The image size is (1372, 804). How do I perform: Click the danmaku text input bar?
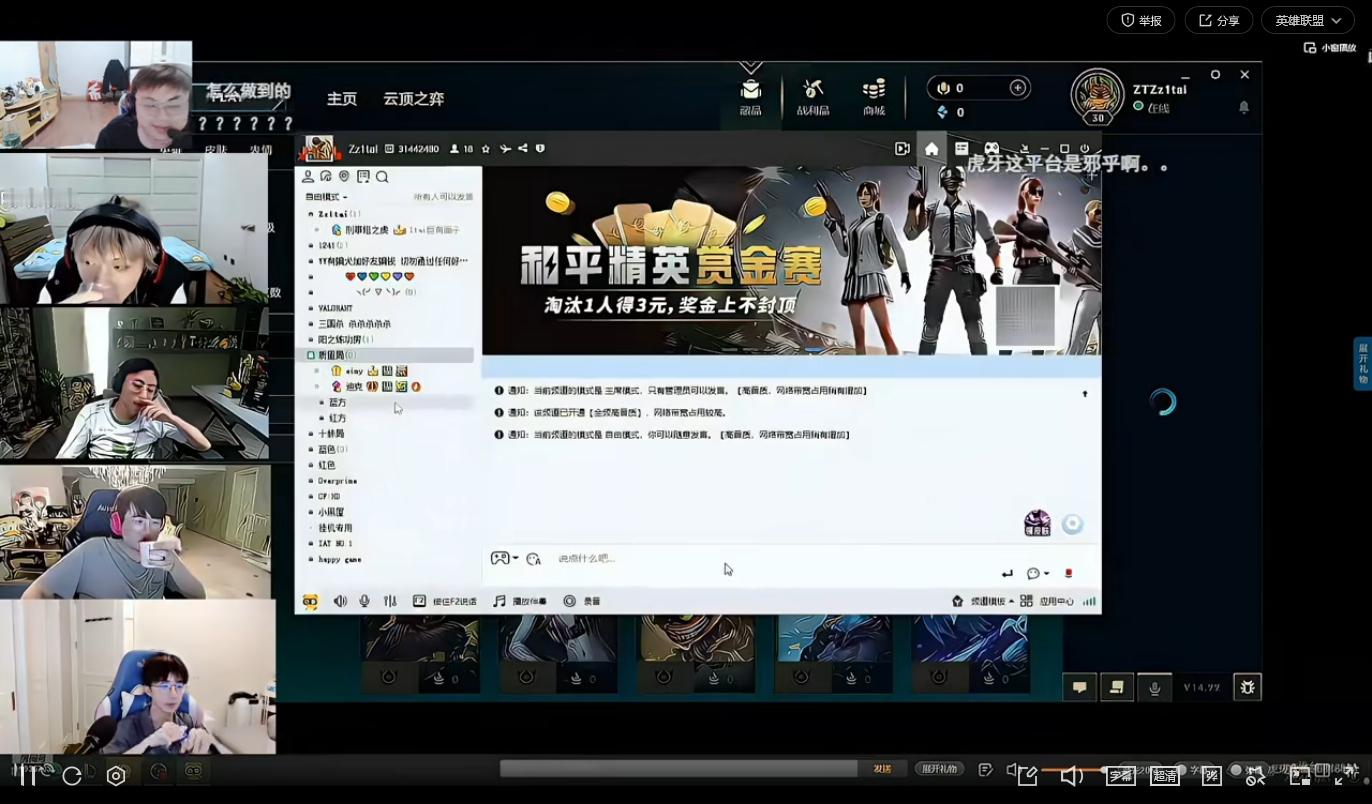click(679, 768)
